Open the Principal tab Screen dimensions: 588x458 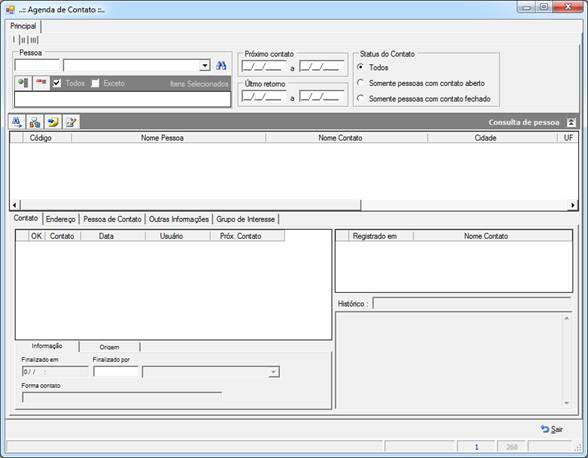coord(23,26)
